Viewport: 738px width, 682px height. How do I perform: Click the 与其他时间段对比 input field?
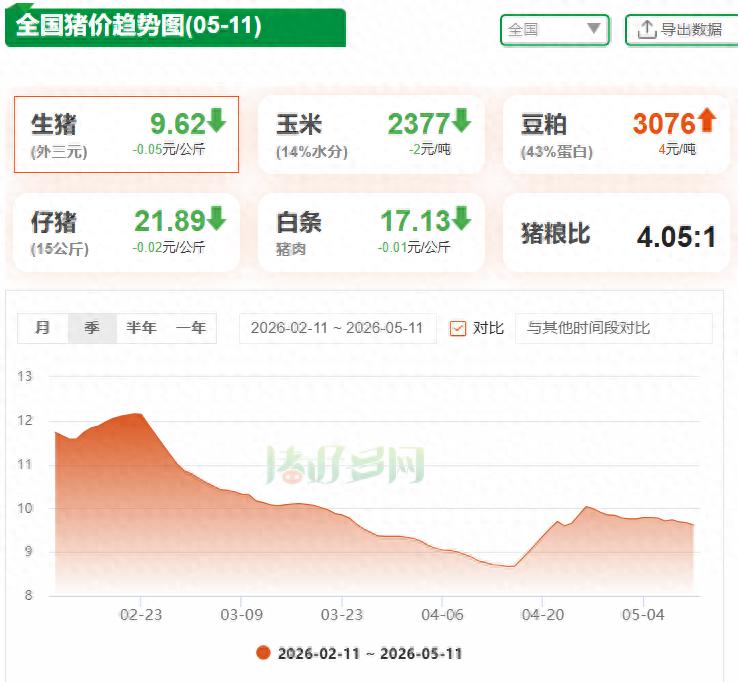pos(614,328)
